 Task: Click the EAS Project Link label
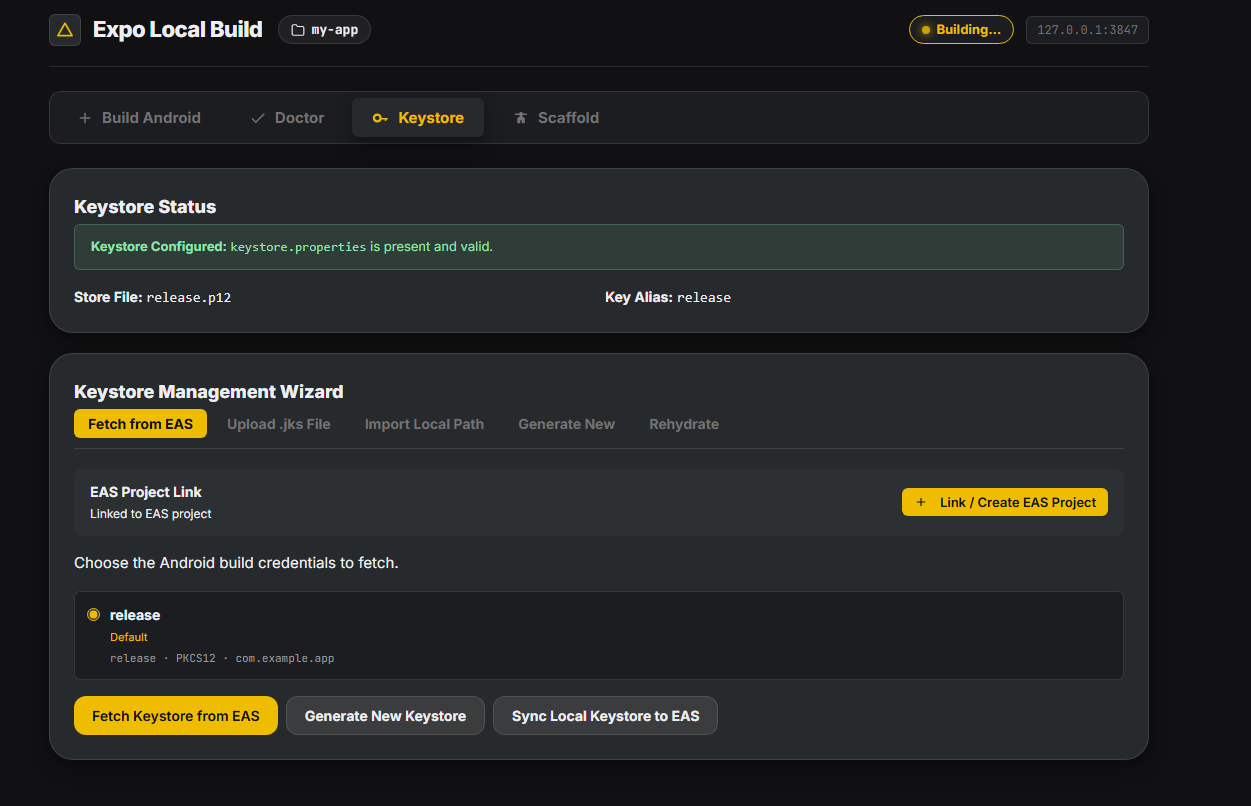click(x=146, y=492)
